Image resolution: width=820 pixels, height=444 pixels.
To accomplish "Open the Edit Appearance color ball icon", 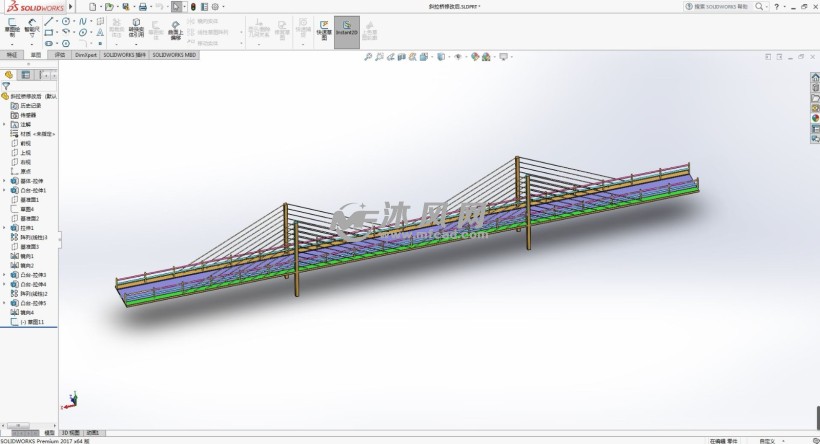I will (x=475, y=56).
